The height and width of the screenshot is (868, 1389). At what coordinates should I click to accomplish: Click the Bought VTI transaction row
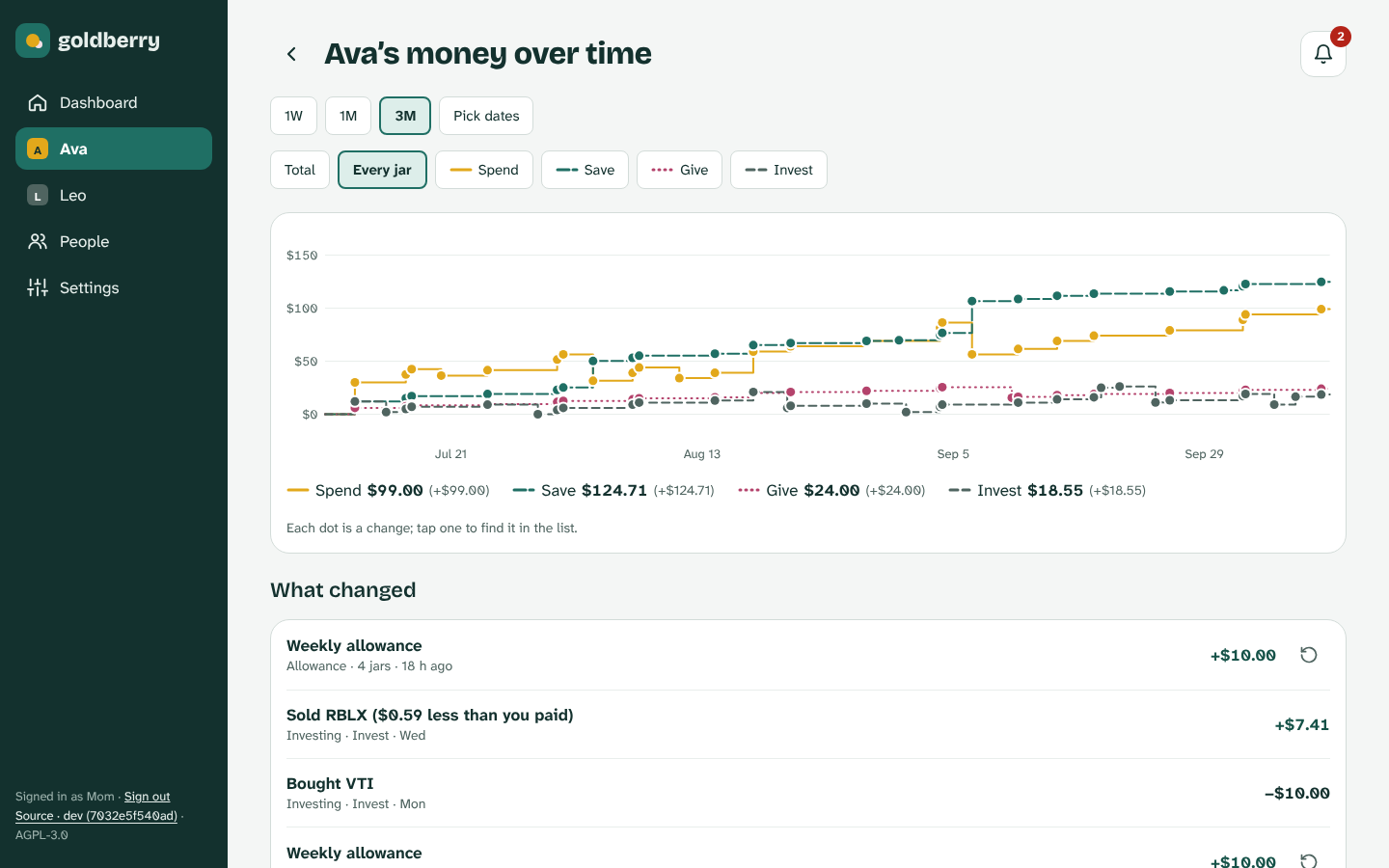[x=808, y=793]
